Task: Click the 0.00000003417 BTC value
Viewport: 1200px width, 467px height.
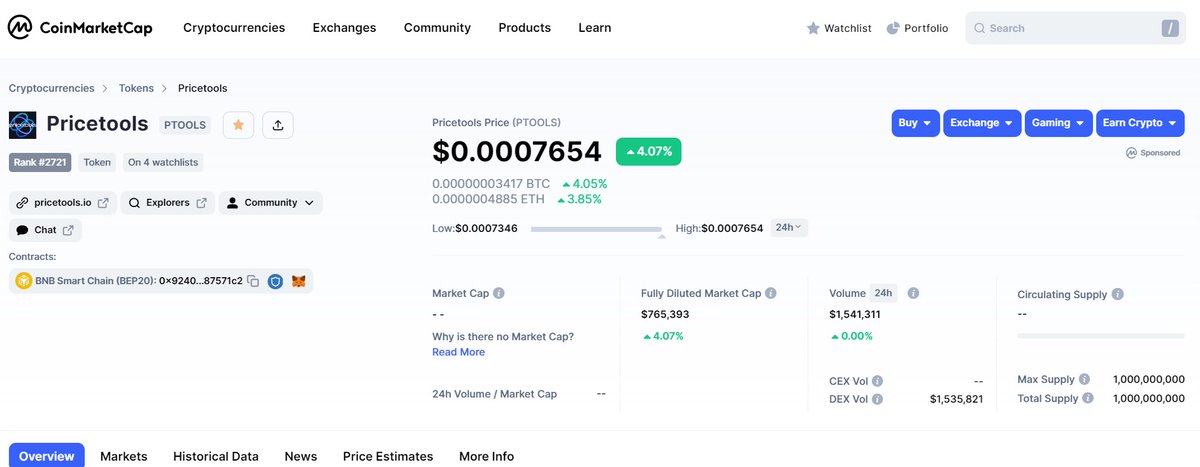Action: pos(491,184)
